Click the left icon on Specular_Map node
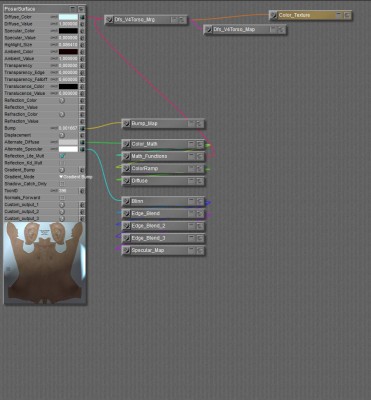The image size is (371, 400). click(x=126, y=251)
